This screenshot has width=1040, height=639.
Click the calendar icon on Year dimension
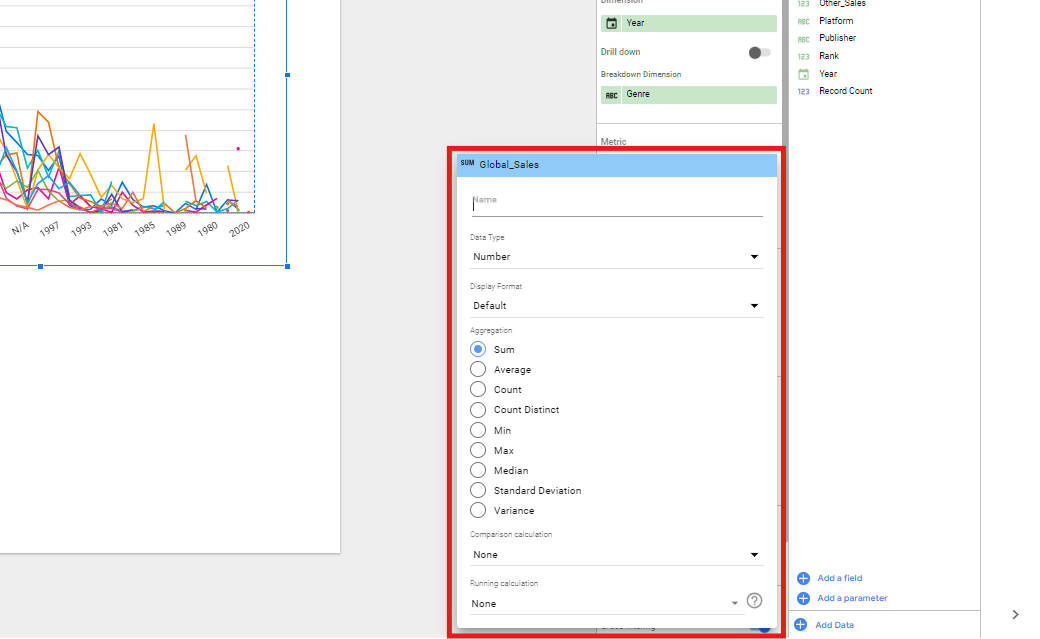(612, 23)
